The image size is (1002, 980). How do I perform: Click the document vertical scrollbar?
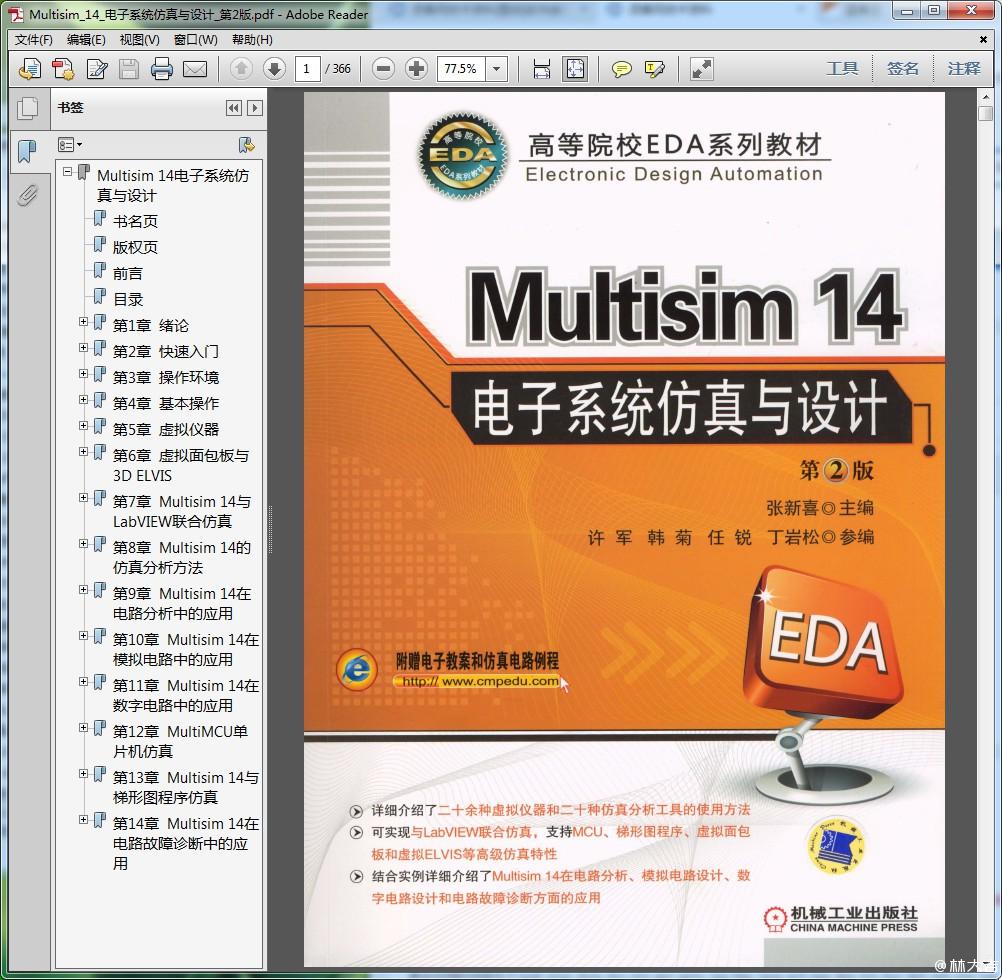coord(985,500)
